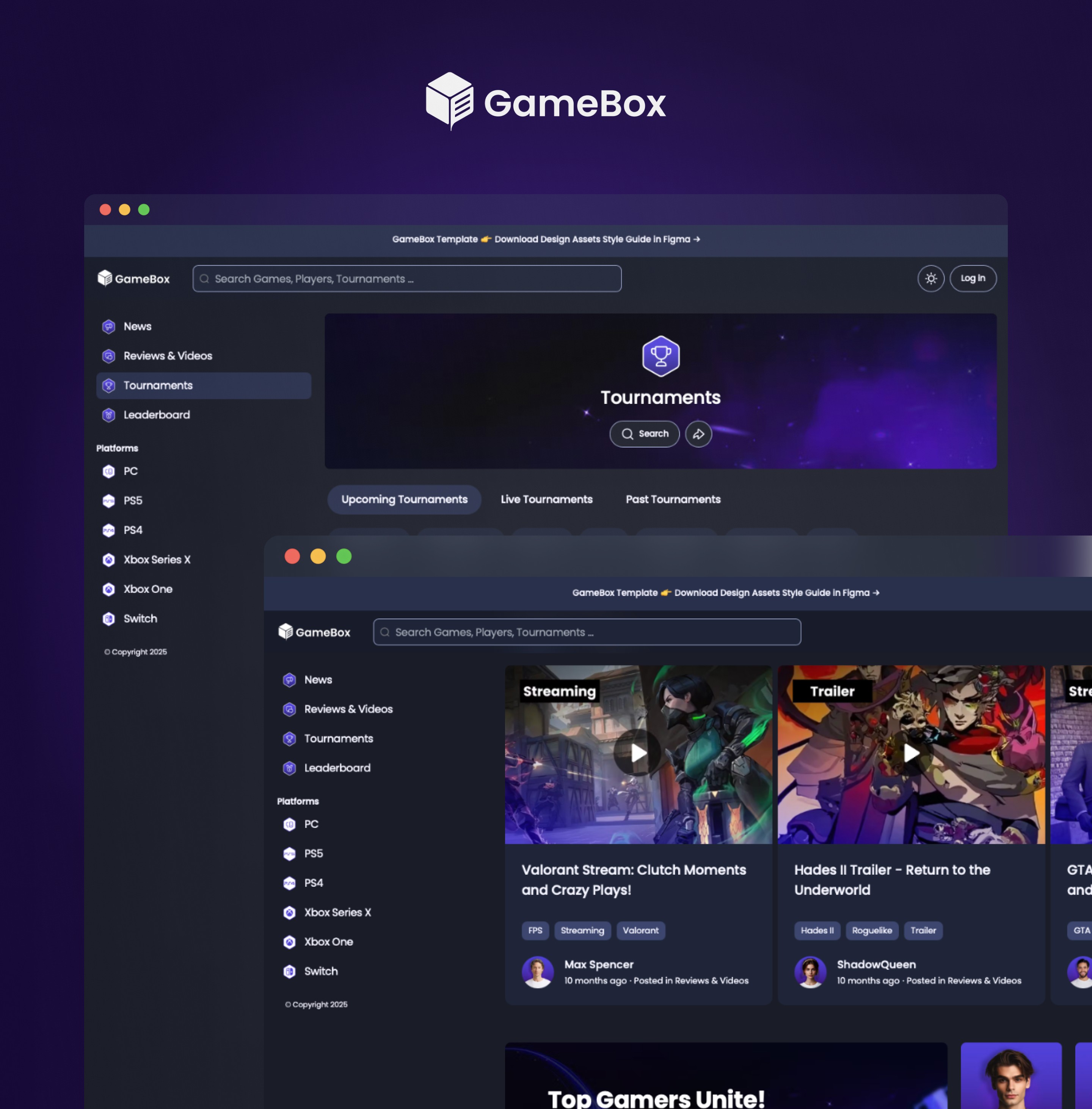This screenshot has height=1109, width=1092.
Task: Open News icon in front window sidebar
Action: (x=289, y=680)
